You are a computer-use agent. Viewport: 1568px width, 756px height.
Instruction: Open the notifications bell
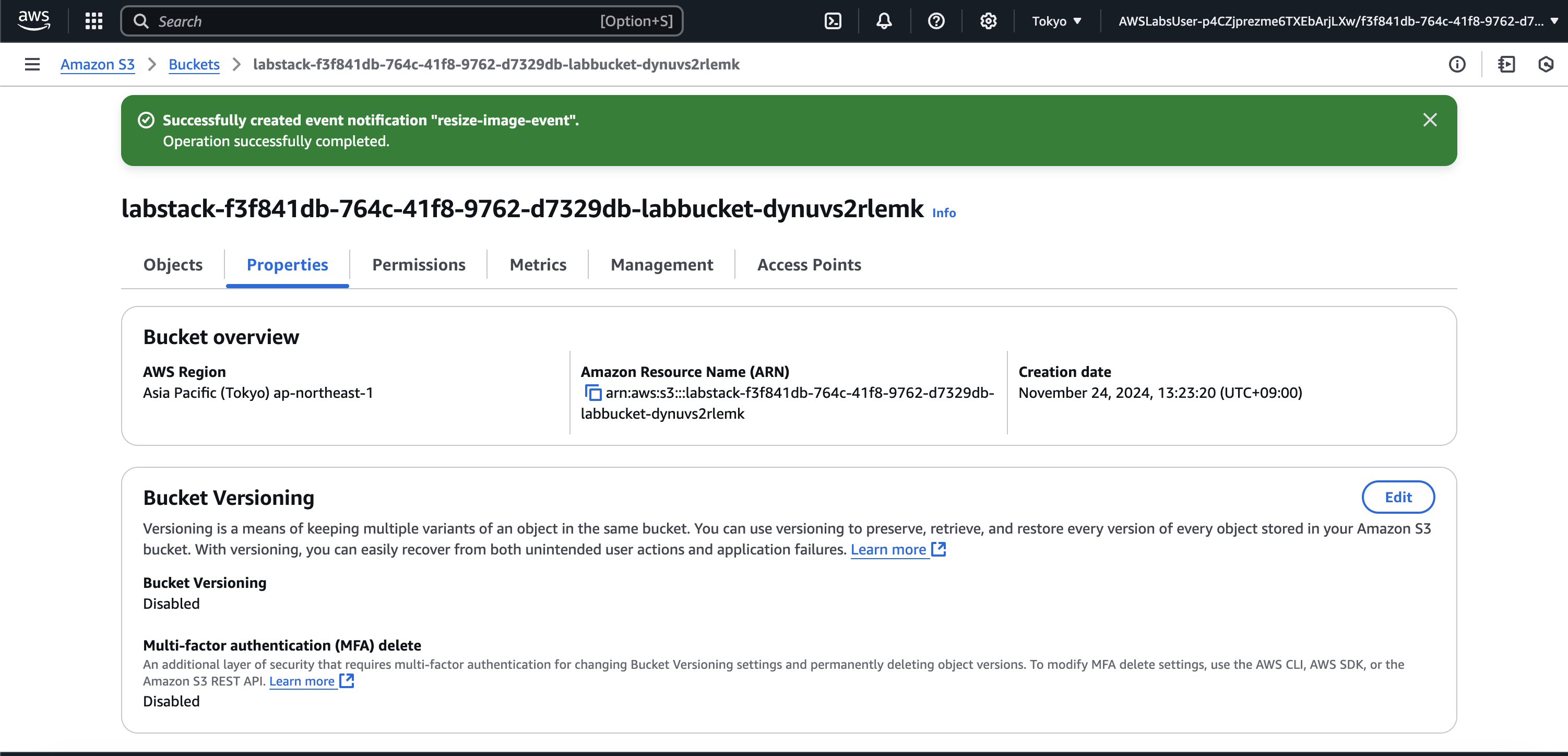tap(884, 21)
